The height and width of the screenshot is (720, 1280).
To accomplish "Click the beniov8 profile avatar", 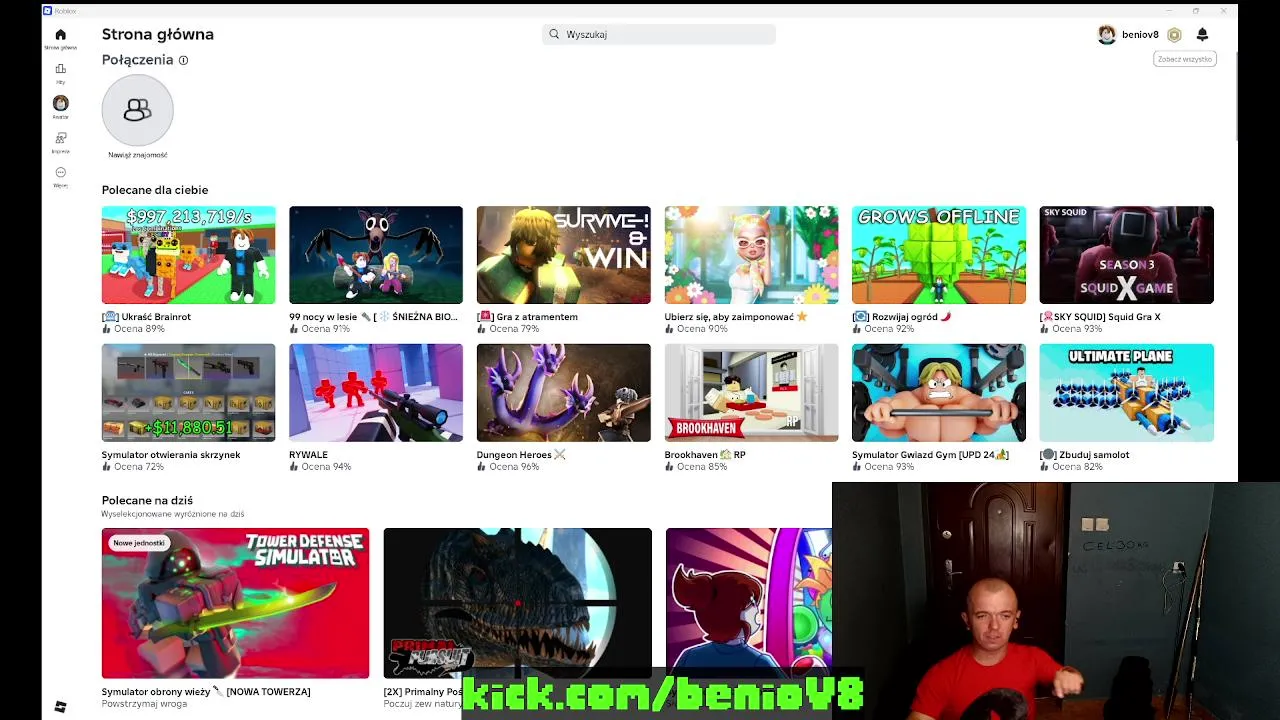I will (1106, 35).
